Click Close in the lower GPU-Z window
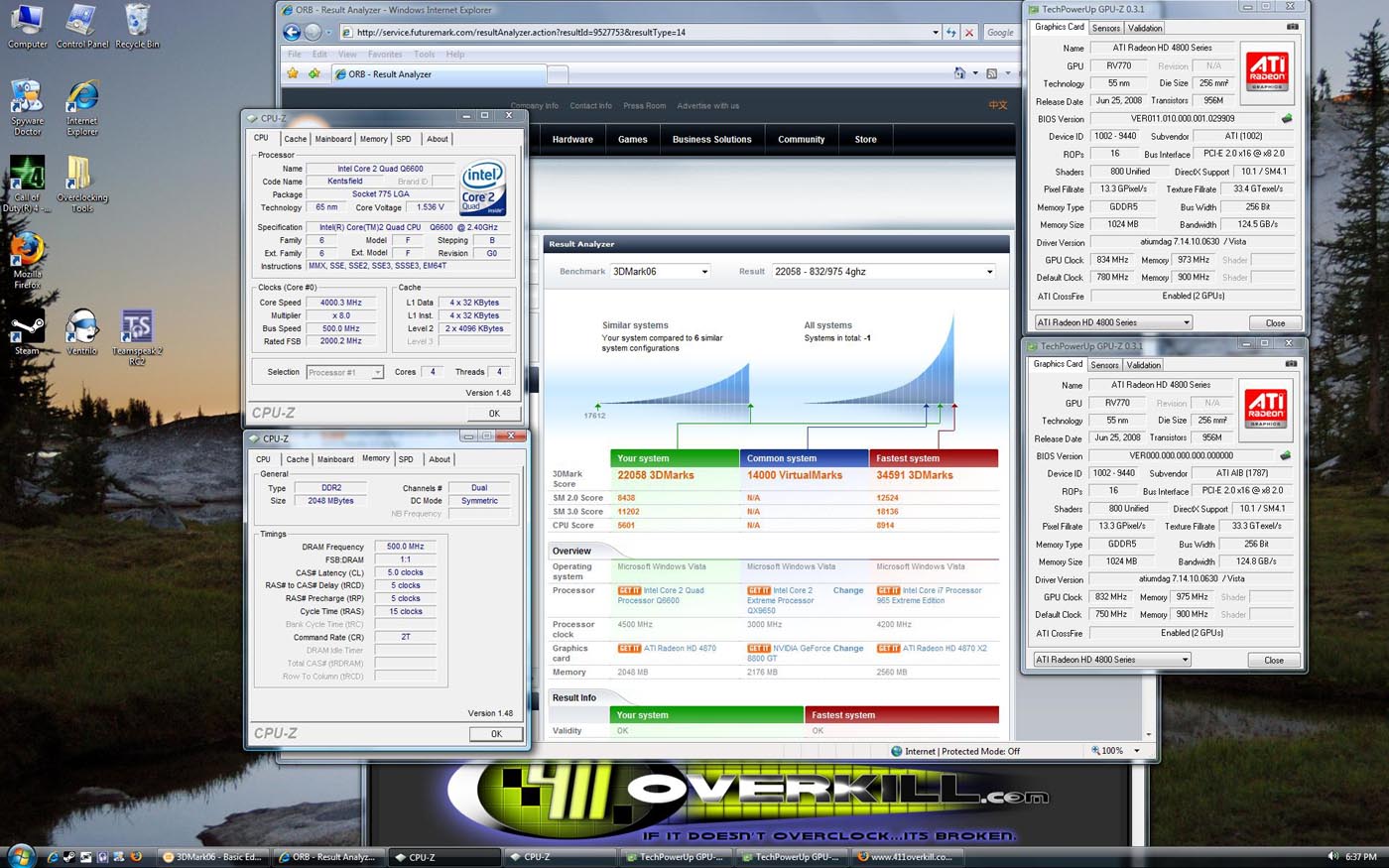The image size is (1389, 868). coord(1274,660)
